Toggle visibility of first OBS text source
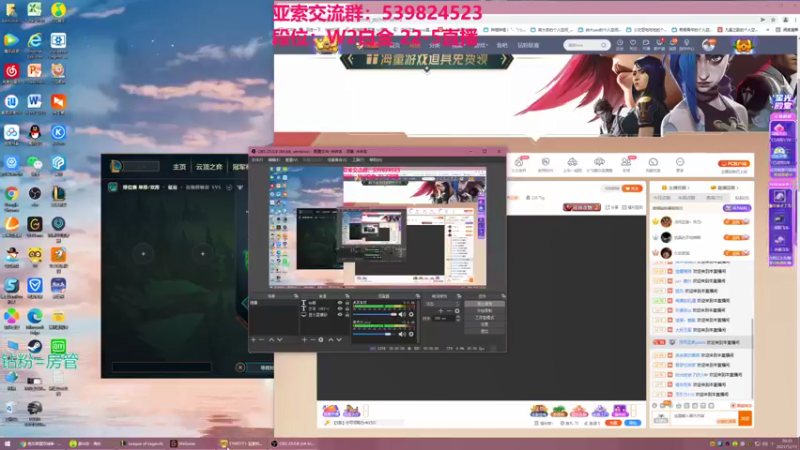 pos(340,303)
